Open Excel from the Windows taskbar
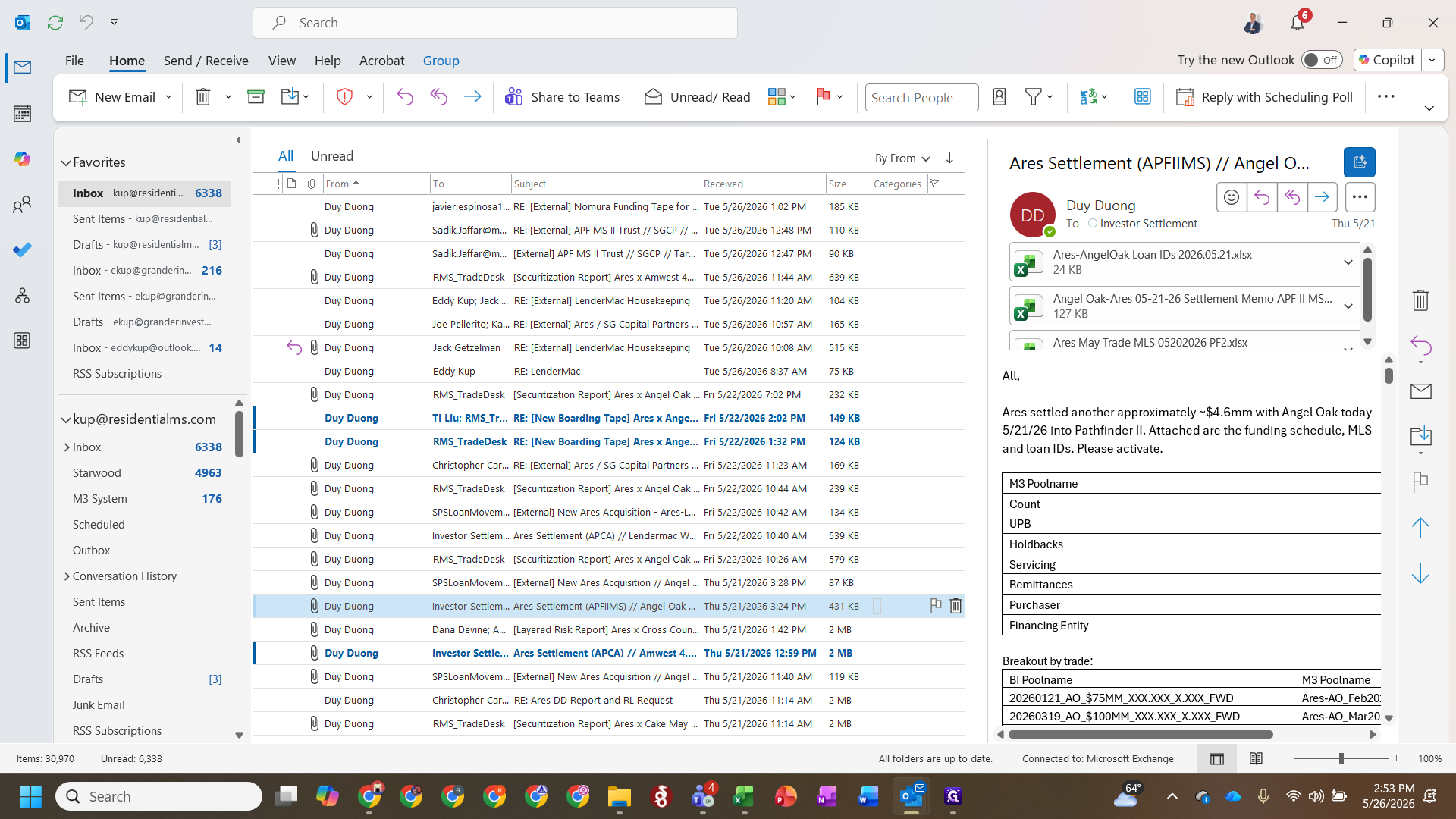The height and width of the screenshot is (819, 1456). click(x=743, y=796)
